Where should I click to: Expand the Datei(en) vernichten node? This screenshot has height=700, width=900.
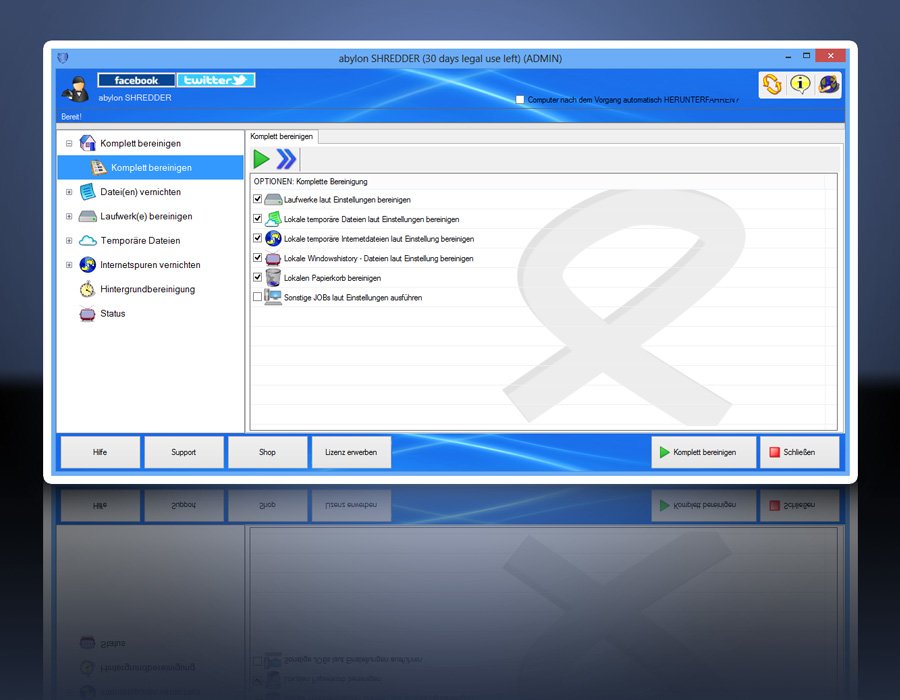[69, 192]
